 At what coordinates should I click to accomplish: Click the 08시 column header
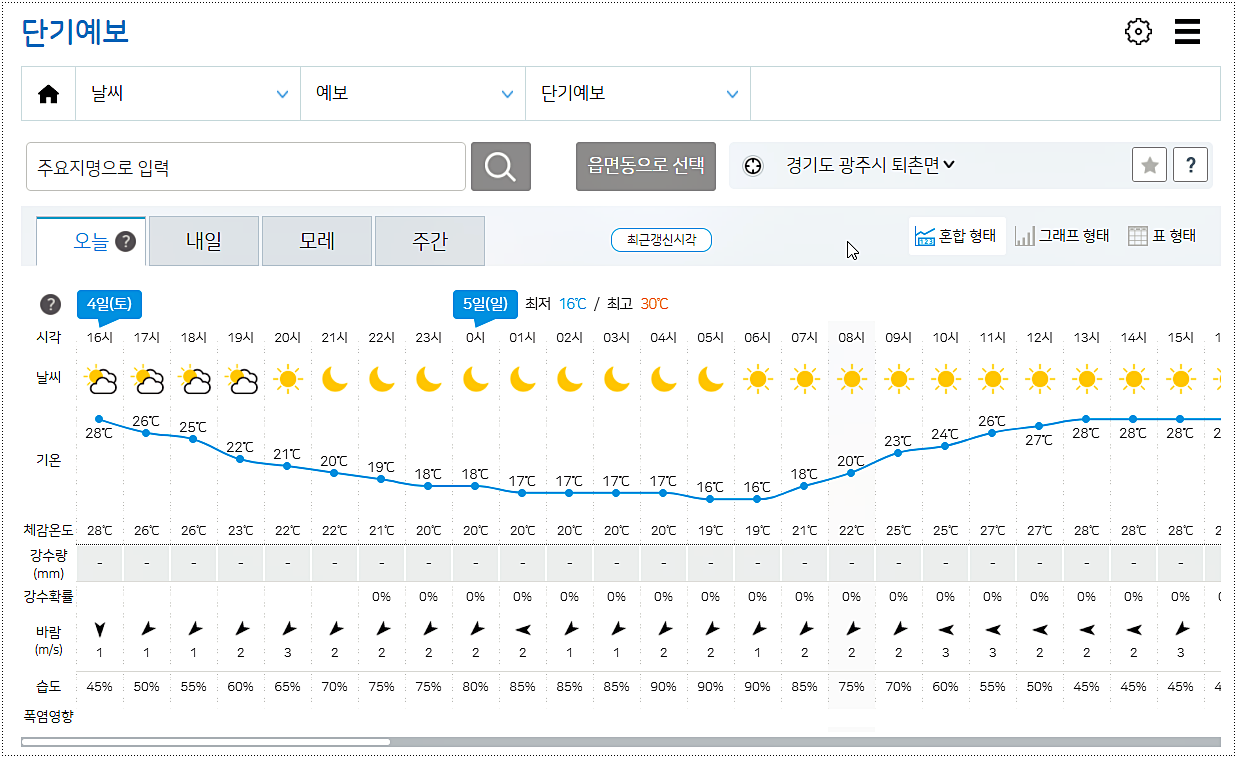click(x=852, y=338)
